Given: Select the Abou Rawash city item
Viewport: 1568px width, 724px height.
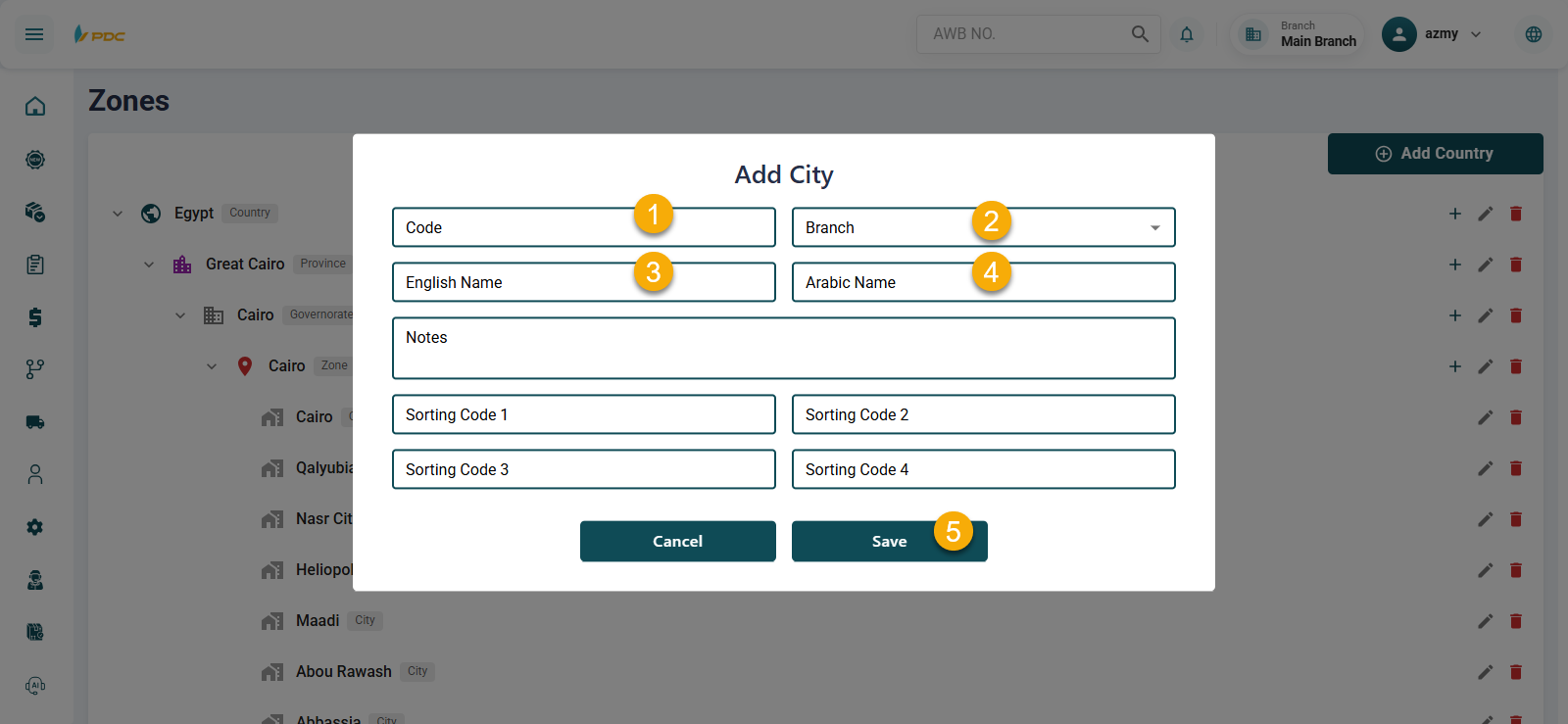Looking at the screenshot, I should [343, 672].
